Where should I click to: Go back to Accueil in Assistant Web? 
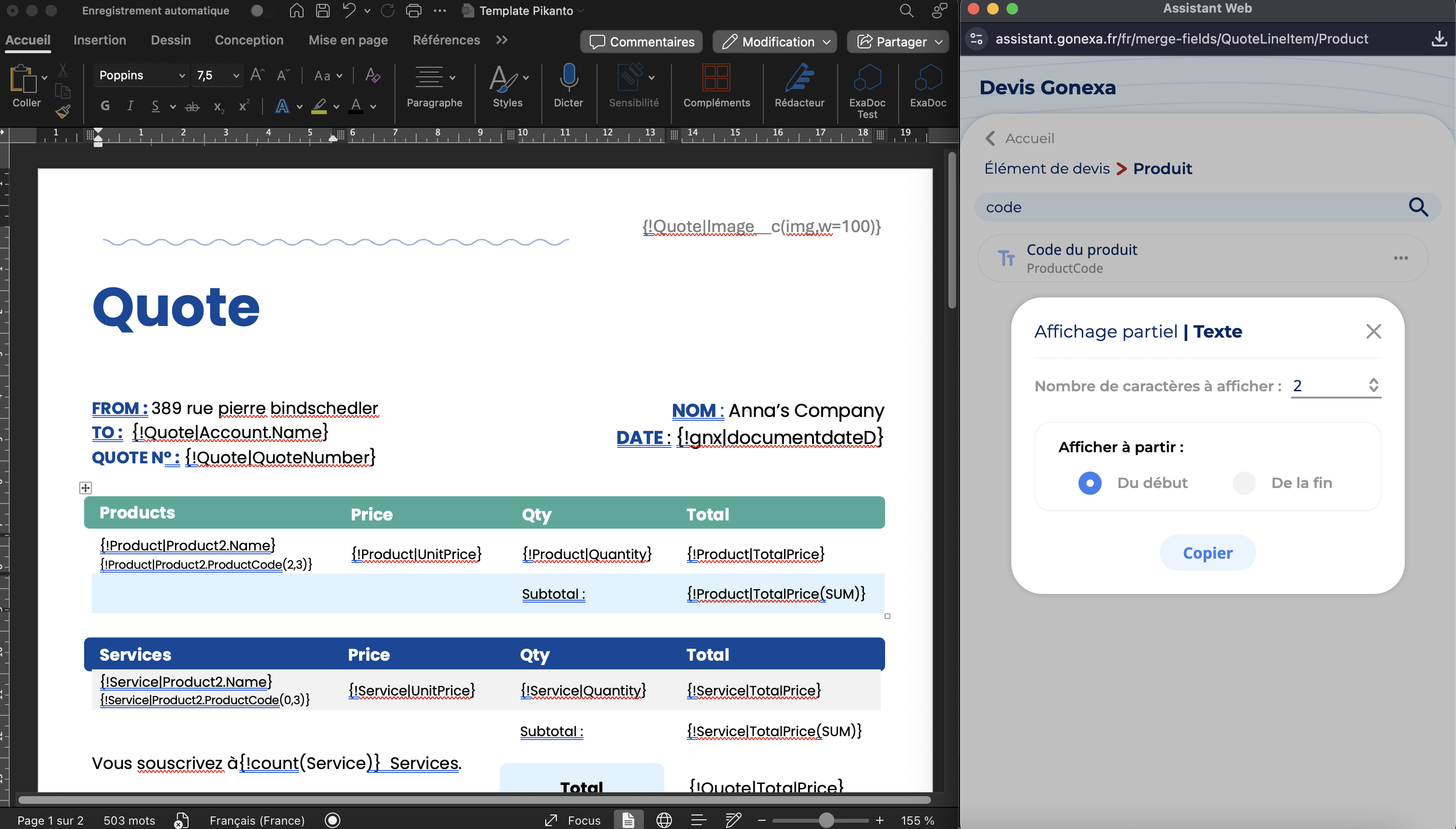(x=1019, y=138)
